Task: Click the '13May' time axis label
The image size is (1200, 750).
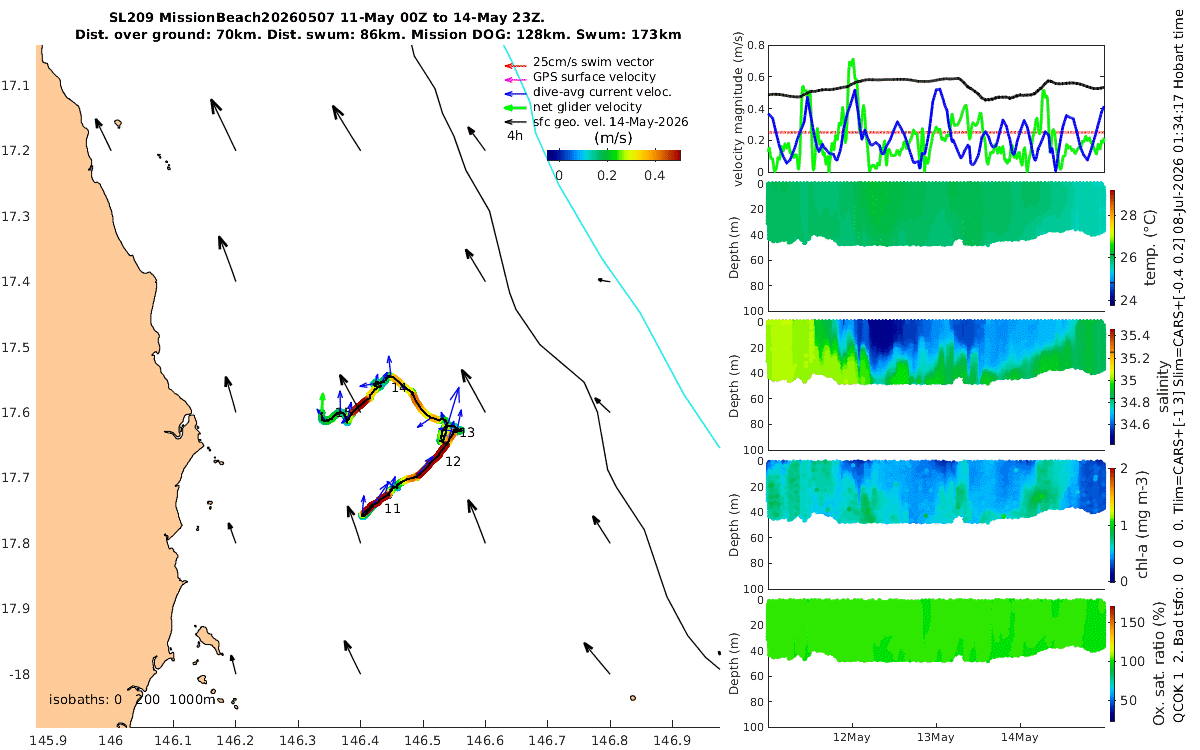Action: coord(936,736)
